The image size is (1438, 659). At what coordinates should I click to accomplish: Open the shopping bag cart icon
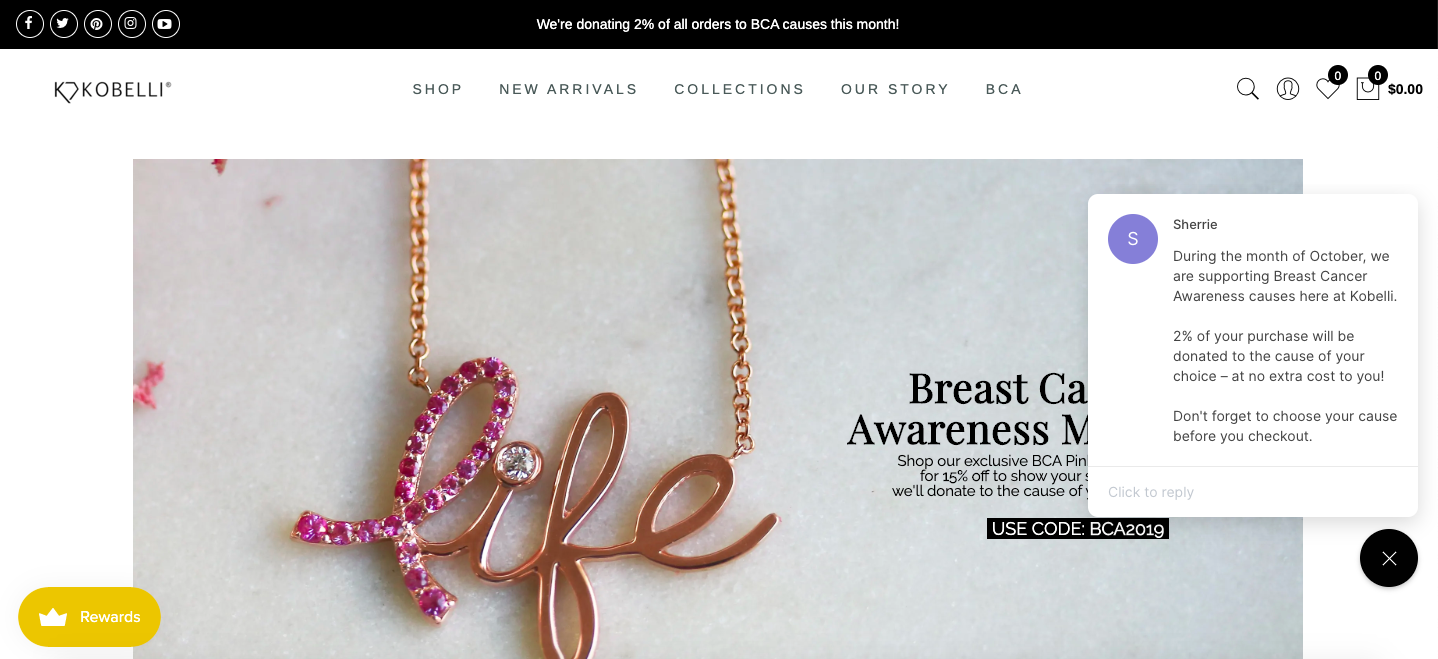(1367, 89)
